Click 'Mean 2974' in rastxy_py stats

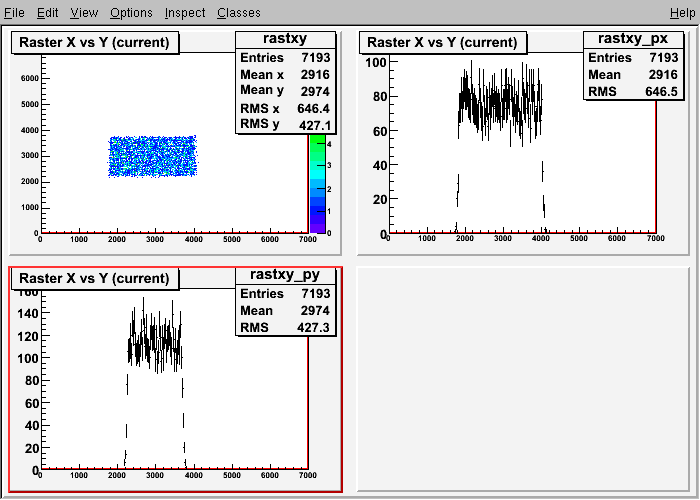tap(285, 311)
